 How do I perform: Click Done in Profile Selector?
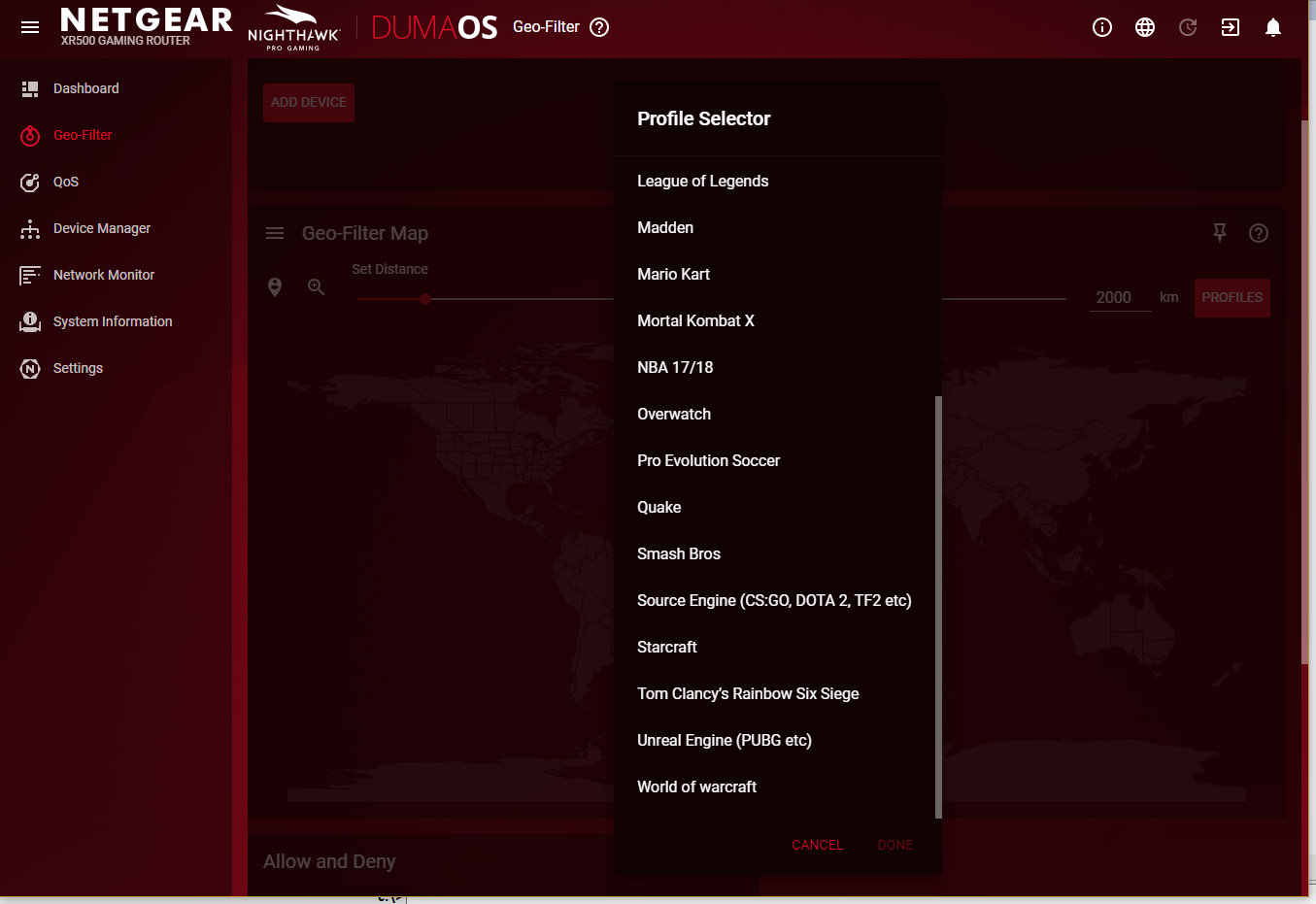click(894, 845)
